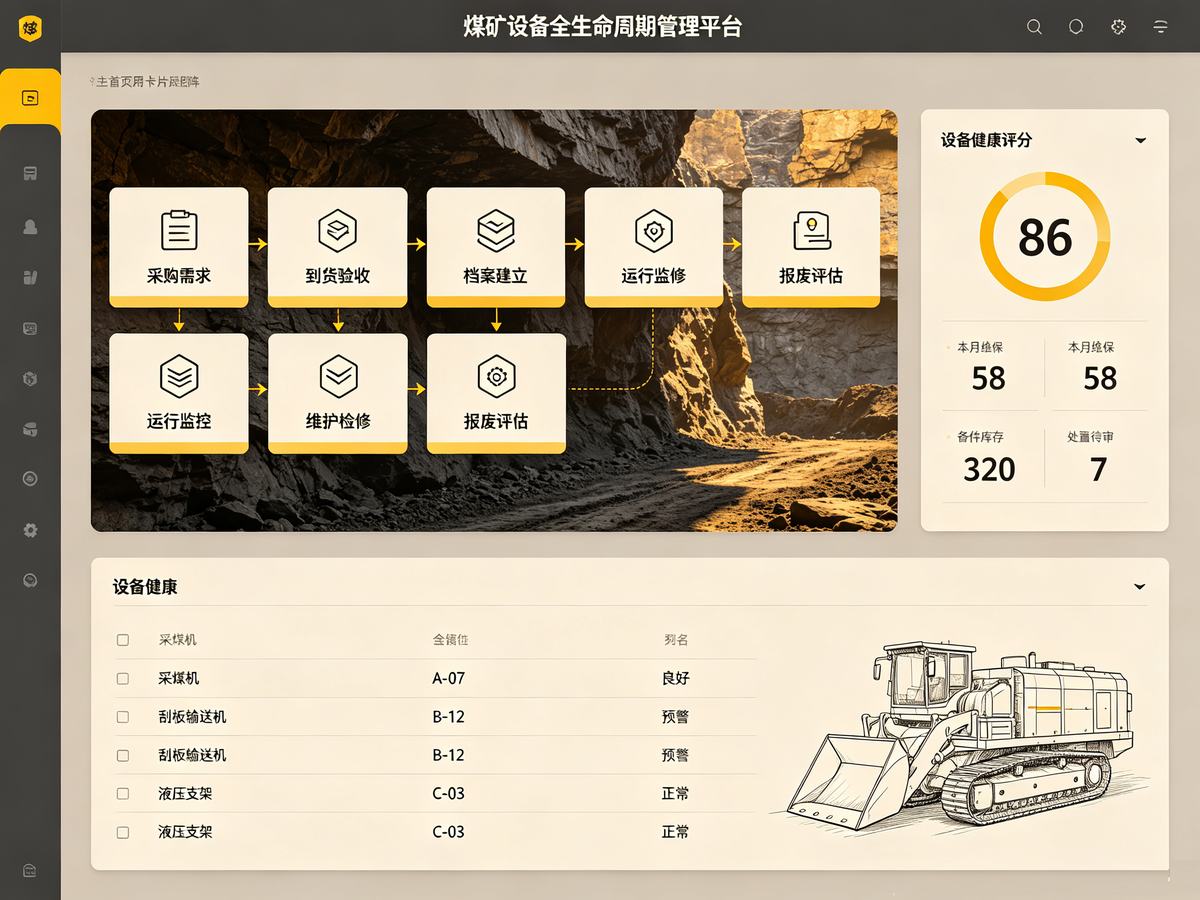The image size is (1200, 900).
Task: Open the 运行监修 workflow card
Action: click(x=654, y=247)
